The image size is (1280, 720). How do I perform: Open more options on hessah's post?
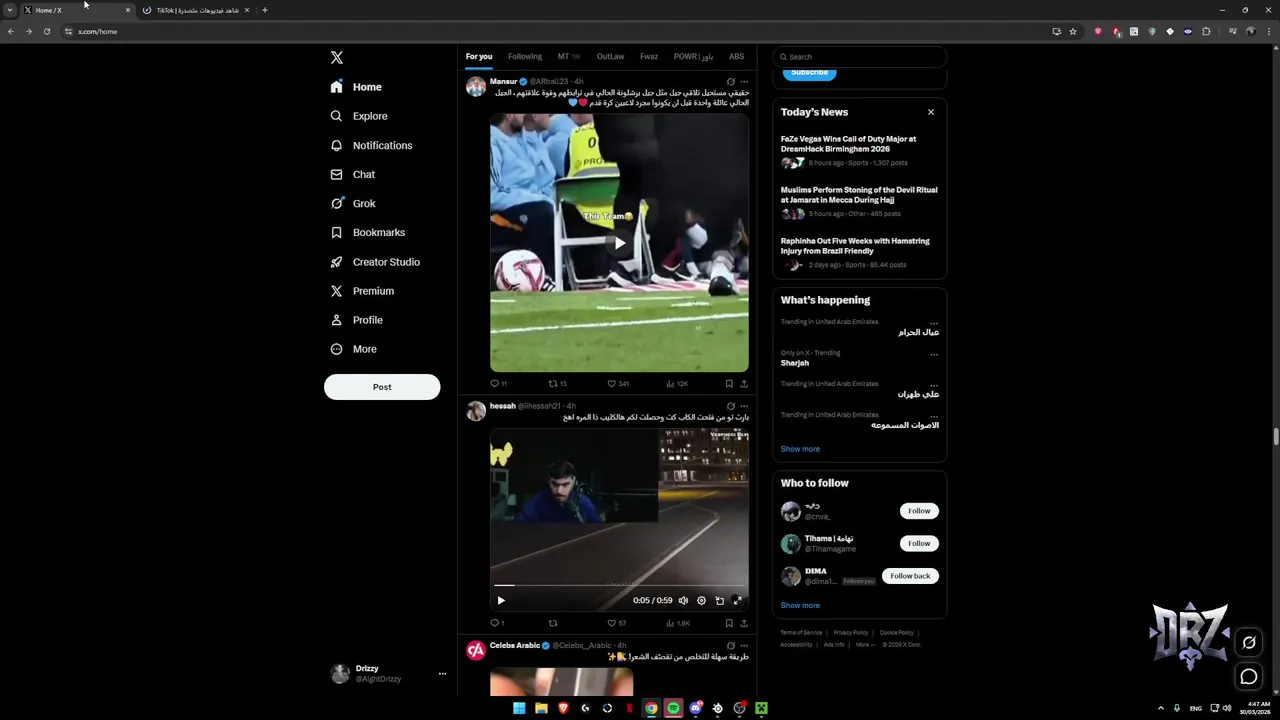[744, 406]
